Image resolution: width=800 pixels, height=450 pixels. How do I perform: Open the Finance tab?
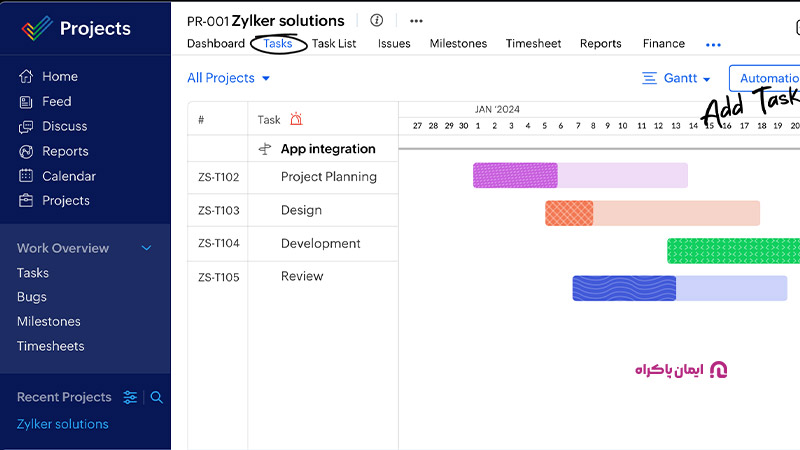[664, 43]
